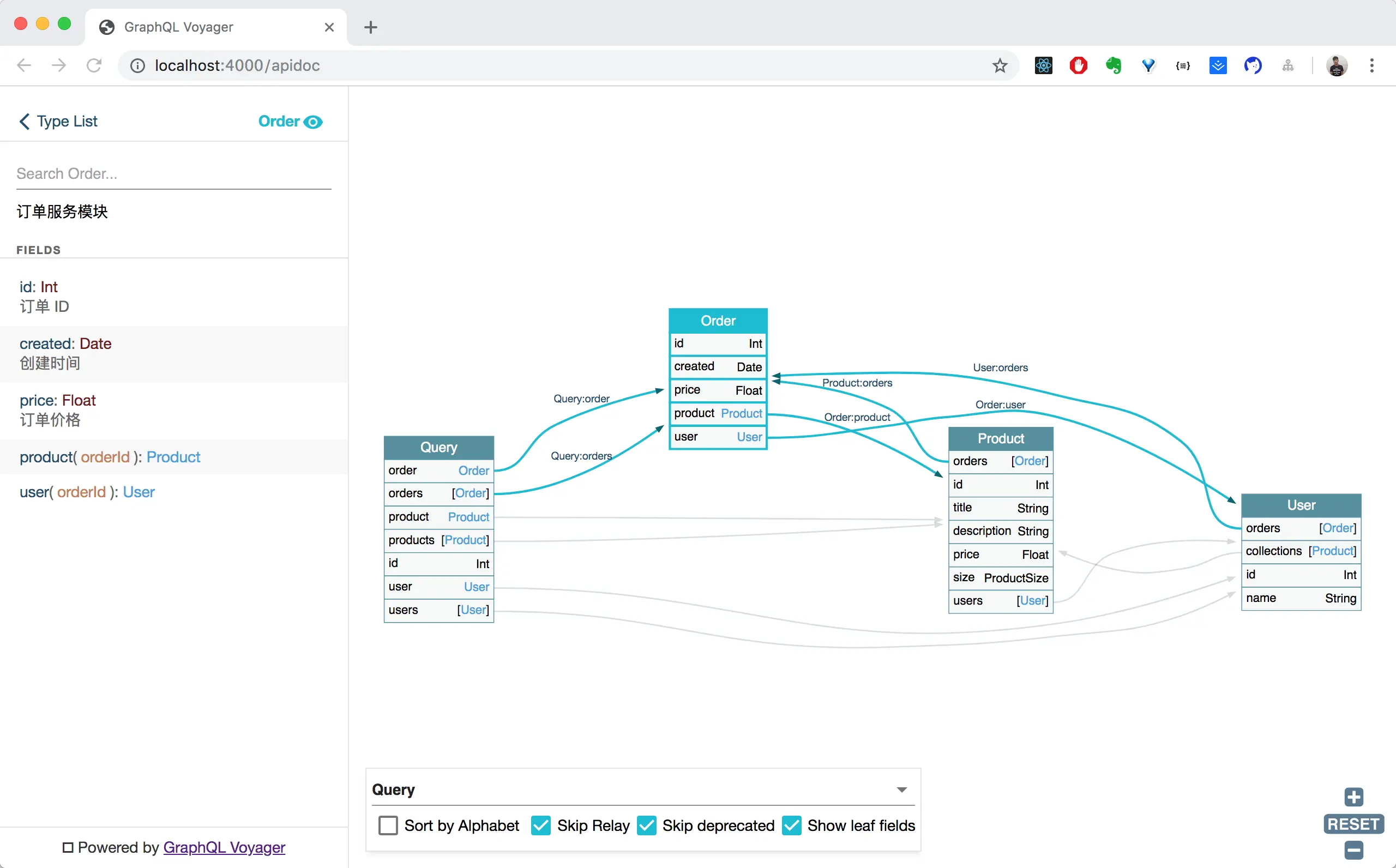Open the new tab plus button
This screenshot has width=1396, height=868.
(x=371, y=27)
